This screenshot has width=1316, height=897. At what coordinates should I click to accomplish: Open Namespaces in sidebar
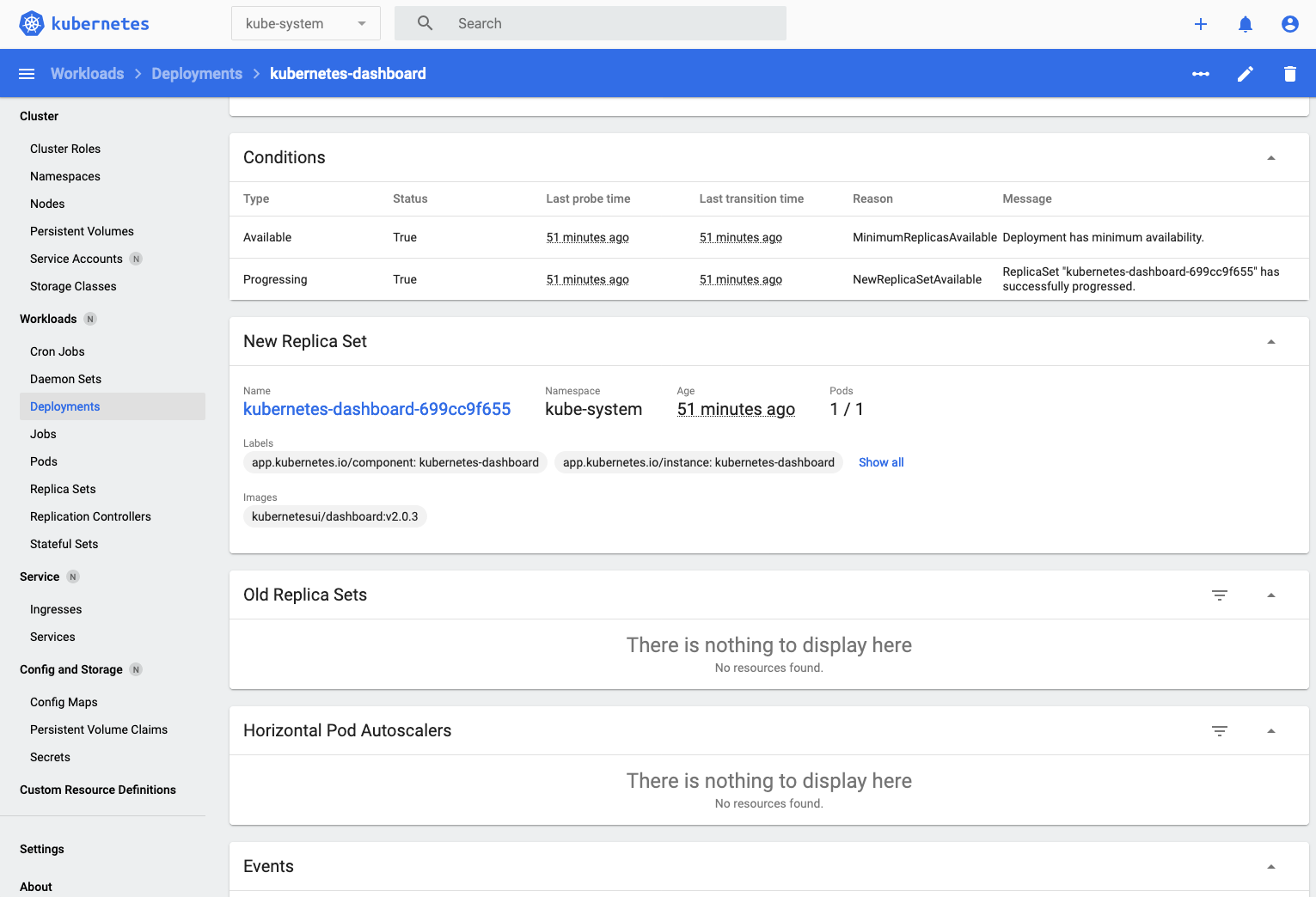[x=65, y=176]
